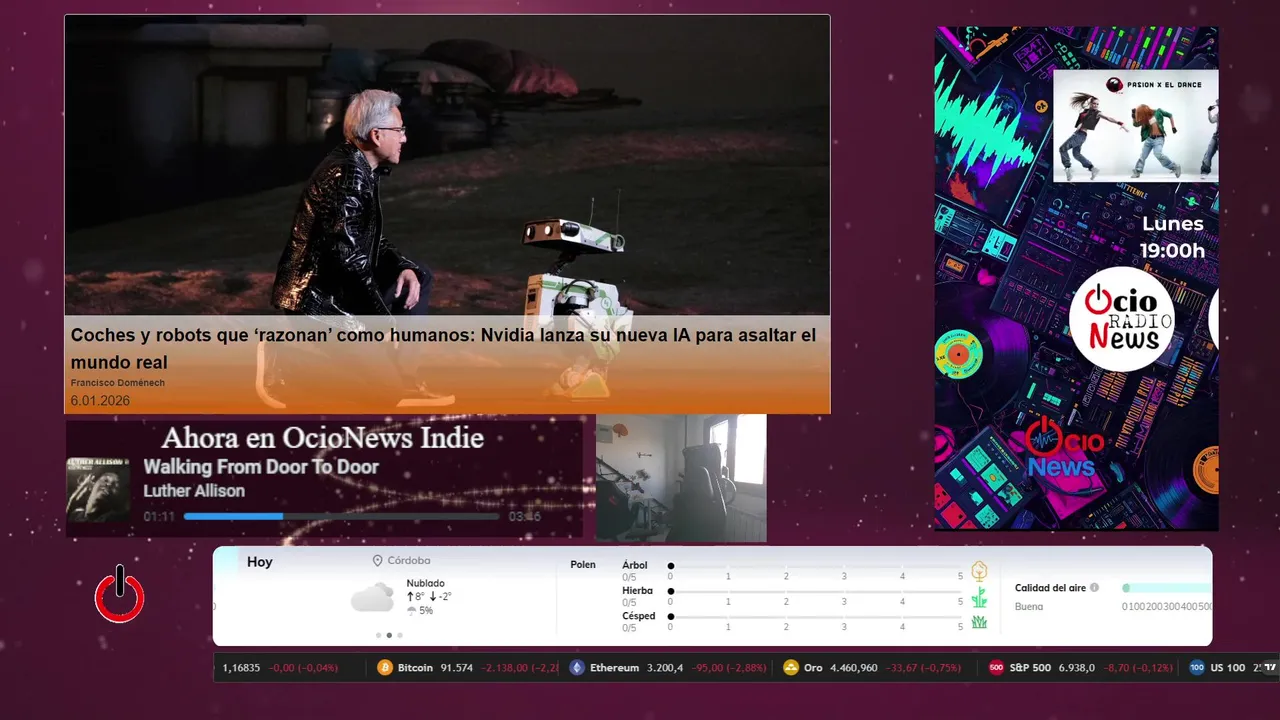Click the 5% rain probability value

point(426,611)
